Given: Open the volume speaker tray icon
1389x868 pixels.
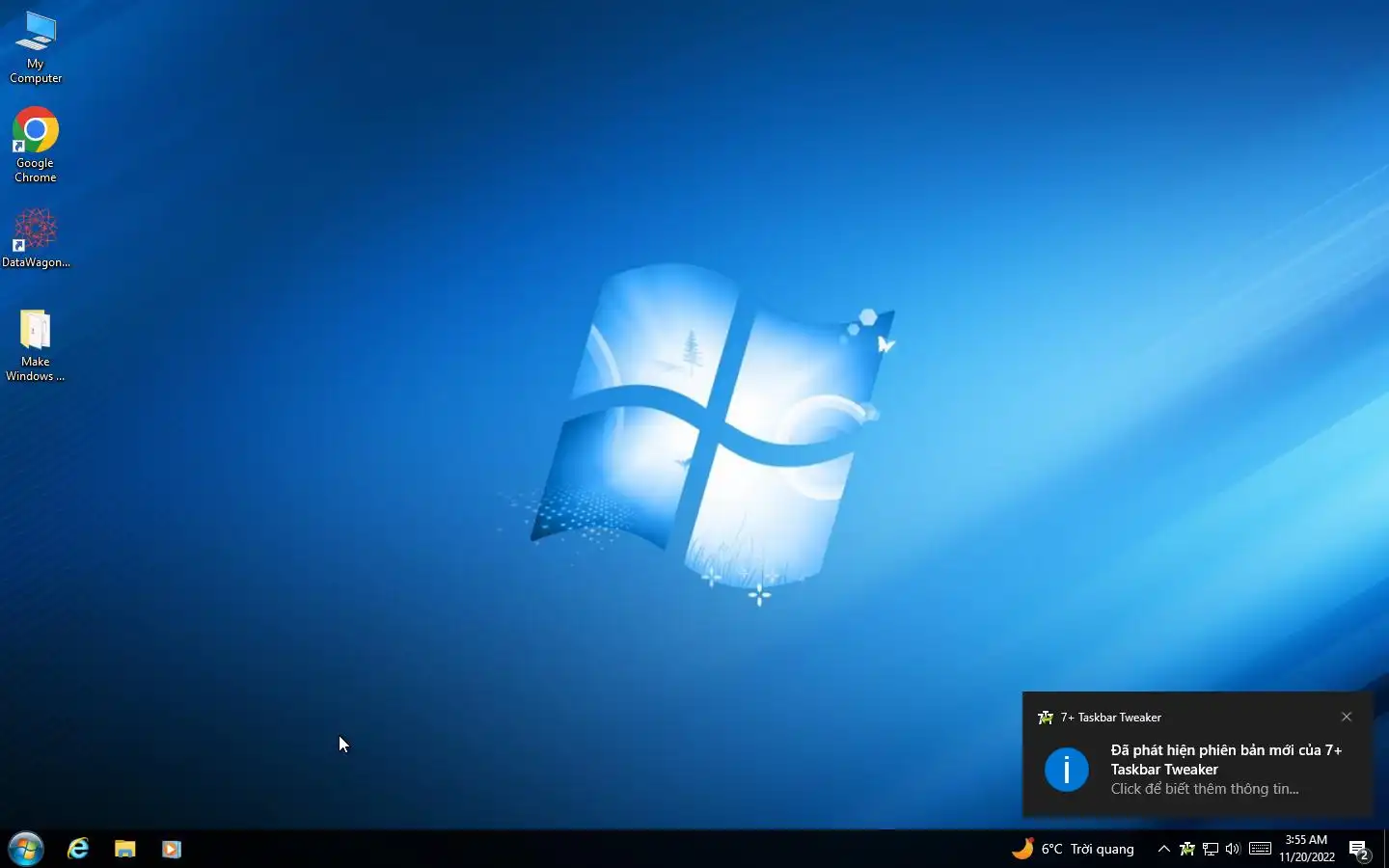Looking at the screenshot, I should [1233, 849].
